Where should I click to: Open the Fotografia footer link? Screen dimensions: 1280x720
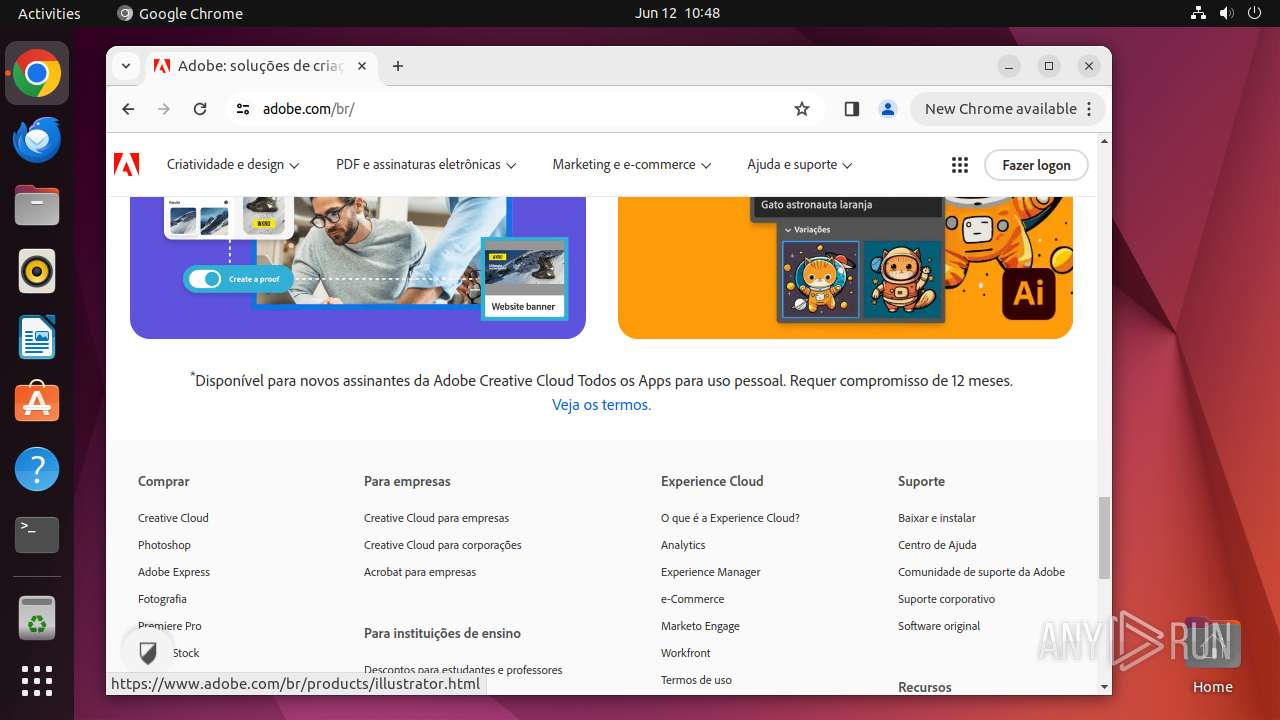162,599
